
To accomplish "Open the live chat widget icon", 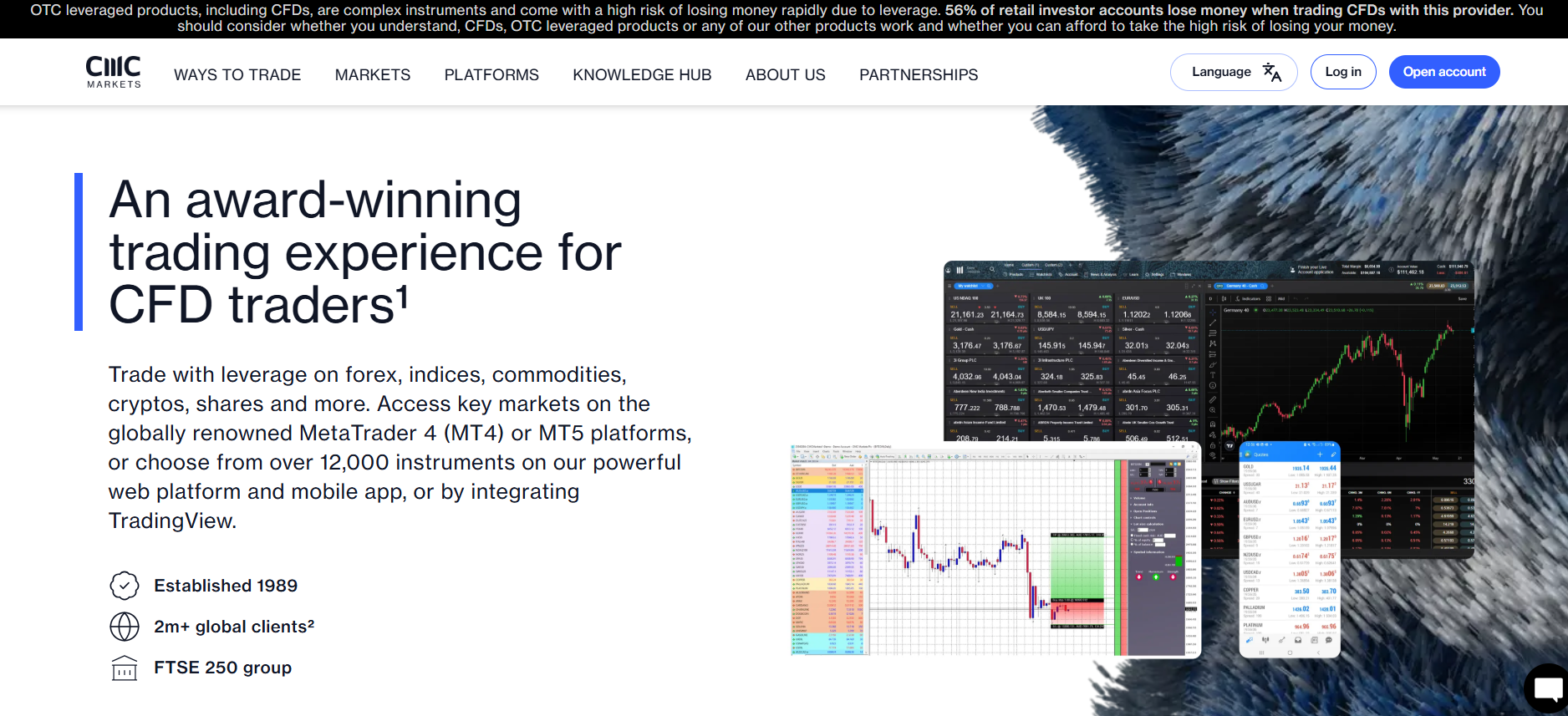I will point(1547,688).
